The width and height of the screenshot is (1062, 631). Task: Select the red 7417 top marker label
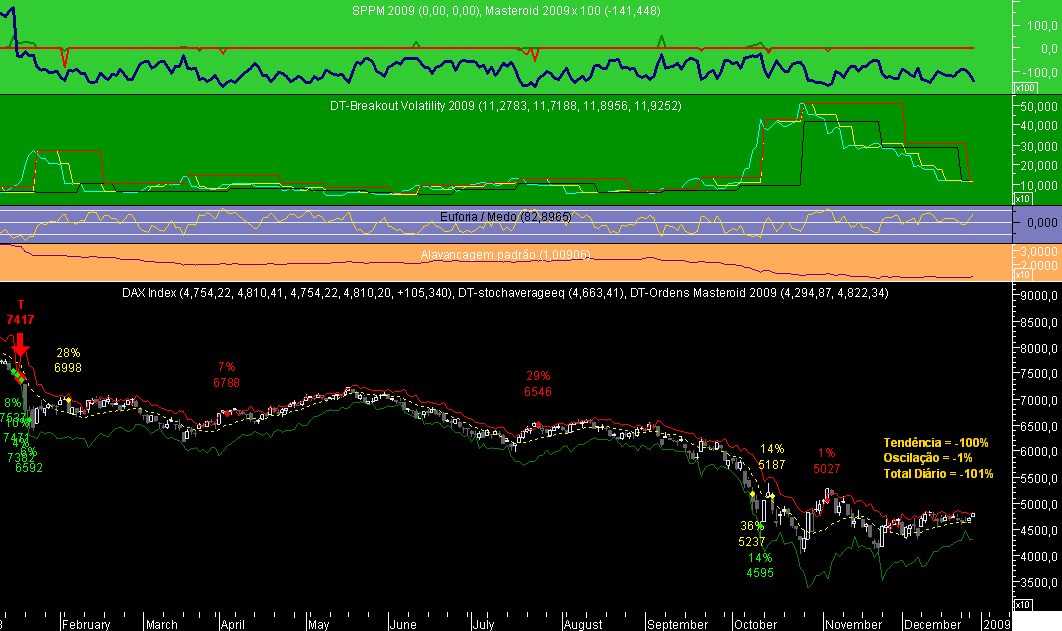click(20, 320)
